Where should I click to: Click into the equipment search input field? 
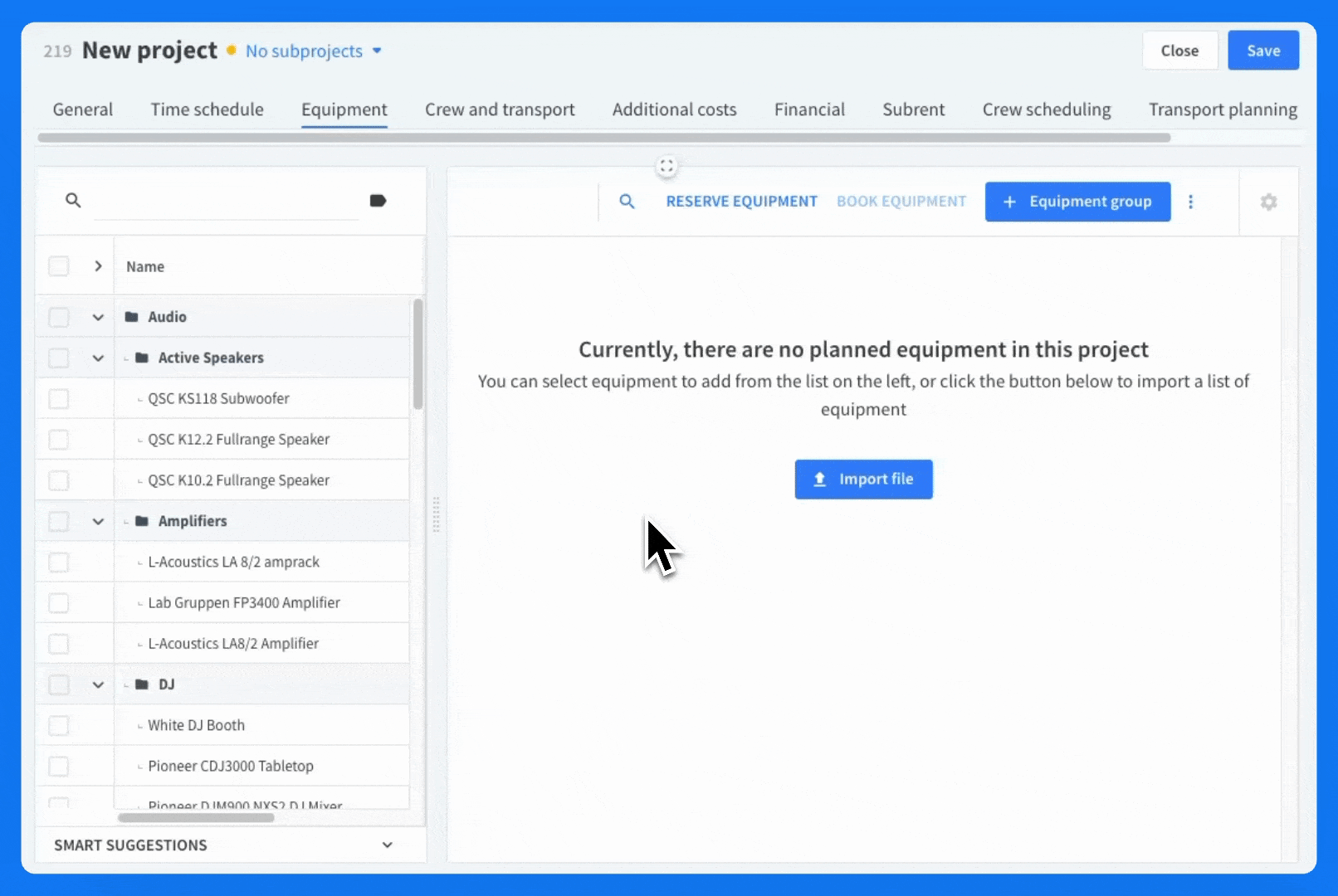click(226, 202)
